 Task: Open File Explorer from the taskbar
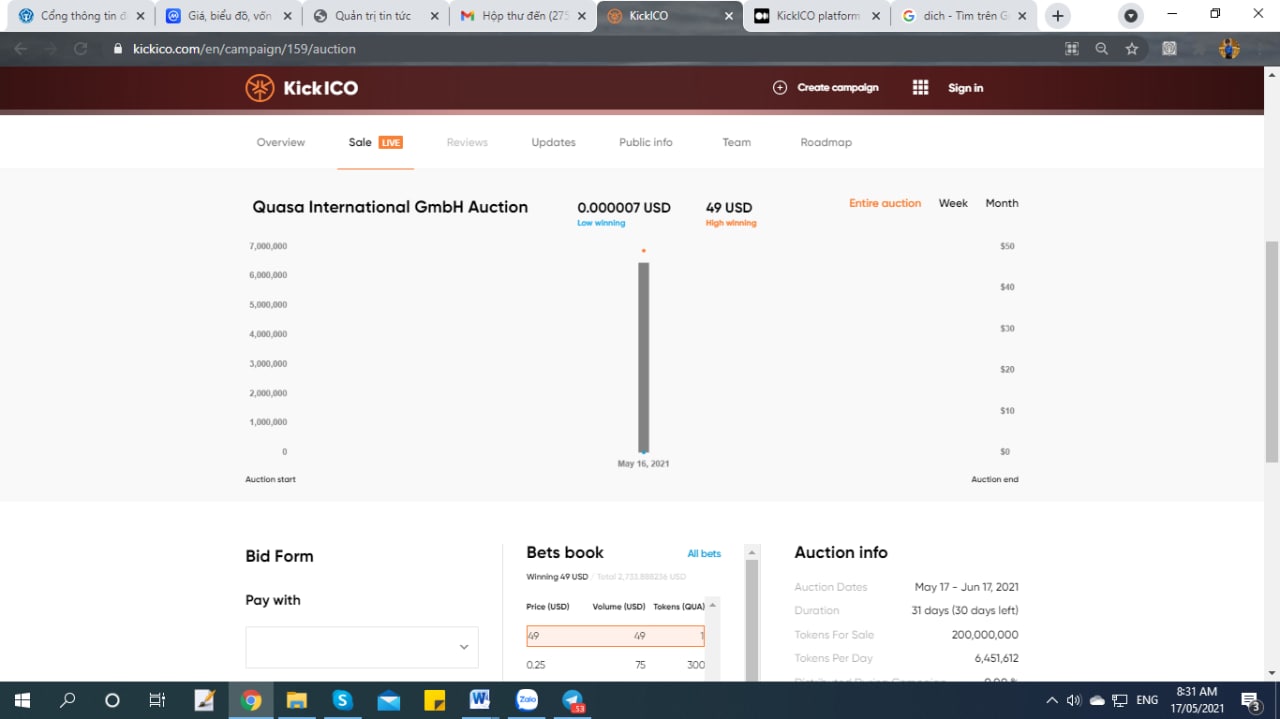pos(297,700)
